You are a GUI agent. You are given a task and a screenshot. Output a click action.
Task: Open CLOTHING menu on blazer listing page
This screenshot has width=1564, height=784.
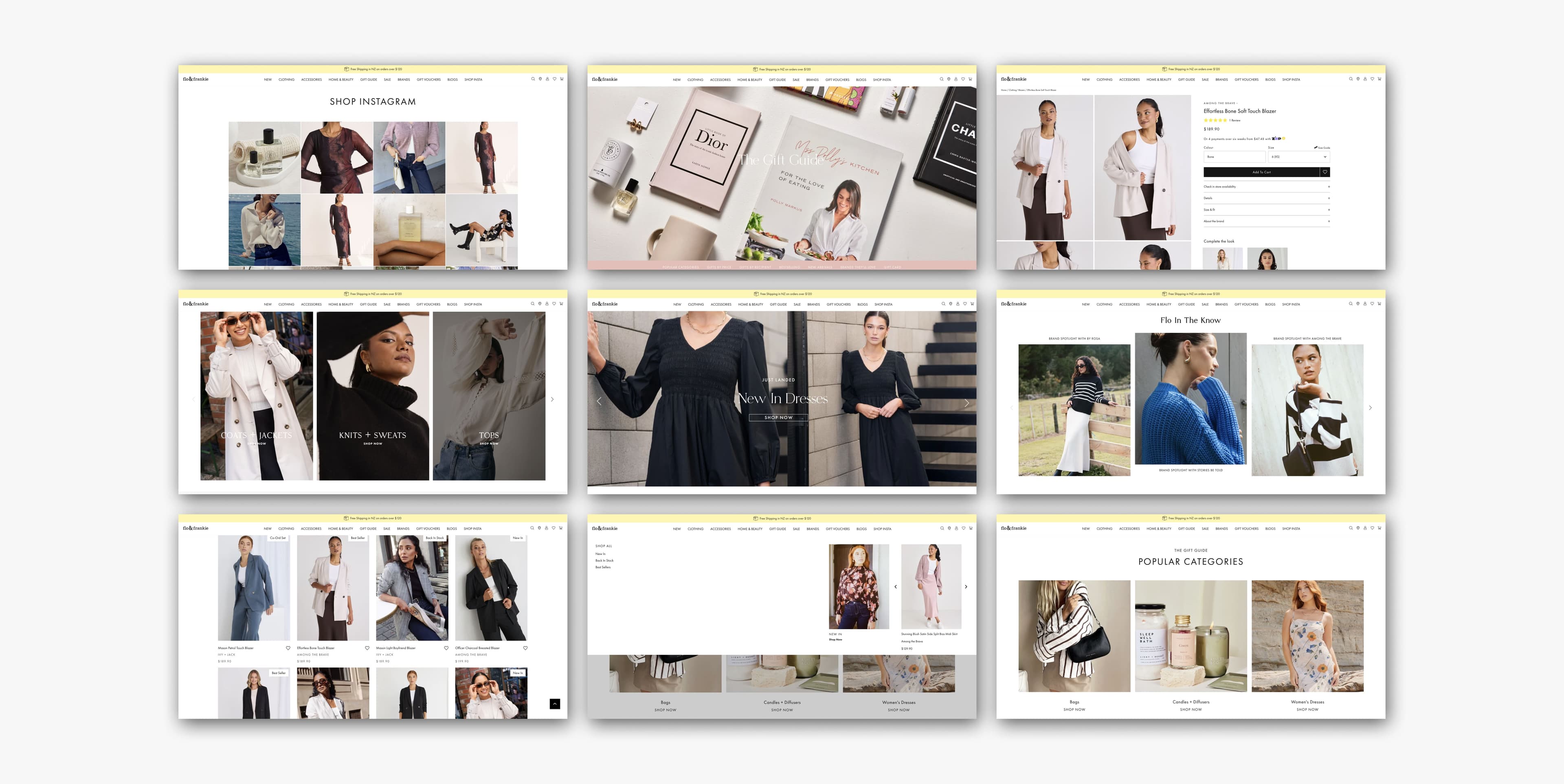pyautogui.click(x=286, y=528)
